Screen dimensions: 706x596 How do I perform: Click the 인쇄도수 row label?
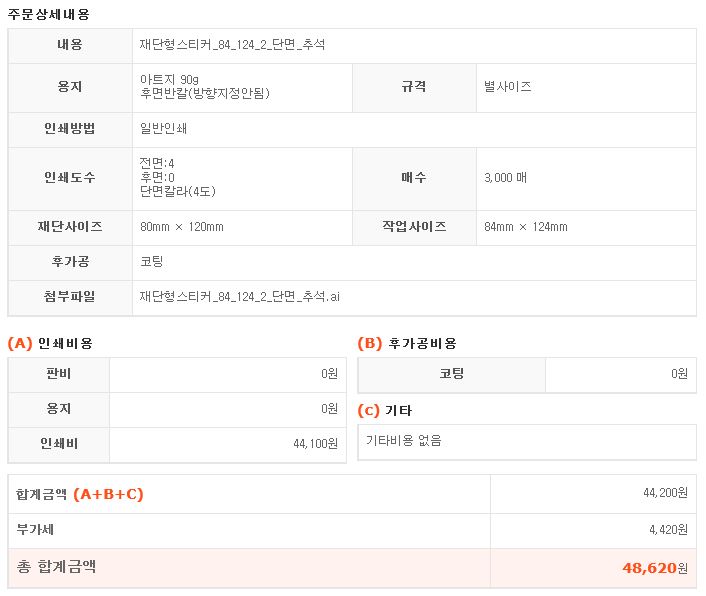tap(70, 177)
